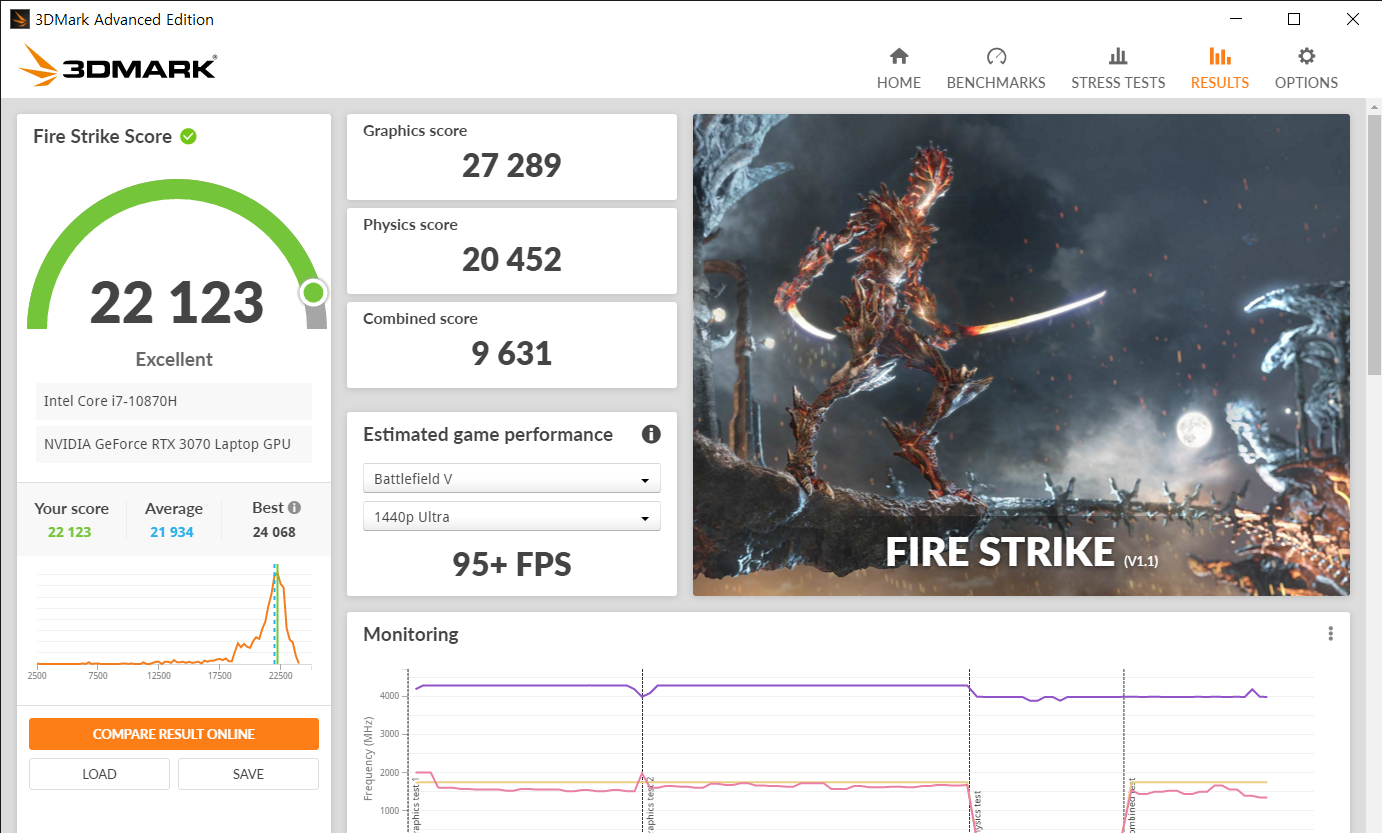Click the green validation checkmark icon

point(188,136)
